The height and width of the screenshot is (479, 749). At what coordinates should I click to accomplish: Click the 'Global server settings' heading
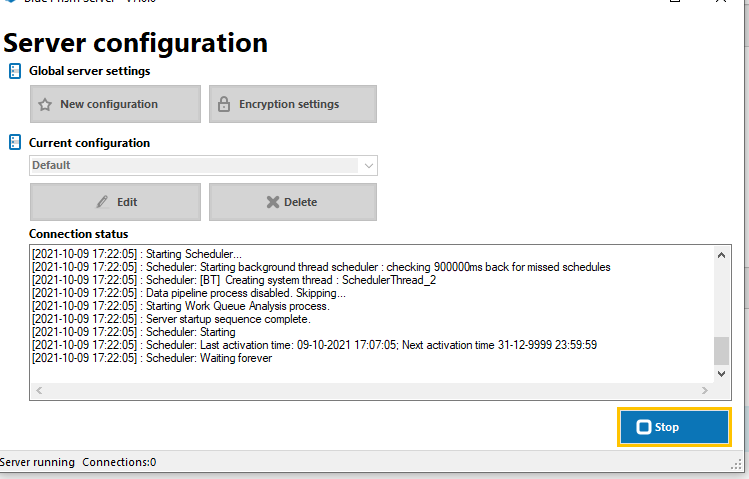tap(89, 71)
